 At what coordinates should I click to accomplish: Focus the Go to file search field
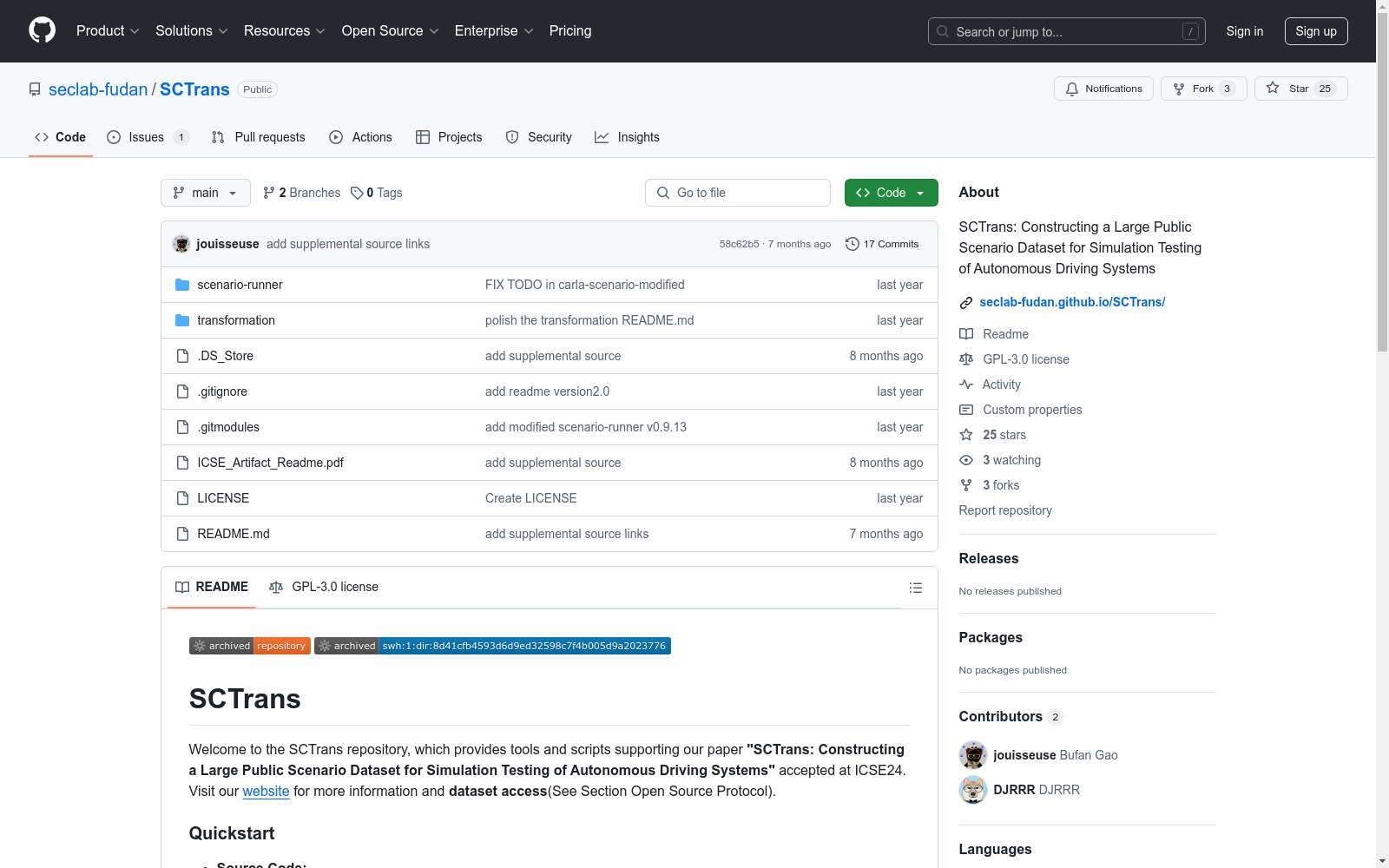point(738,193)
